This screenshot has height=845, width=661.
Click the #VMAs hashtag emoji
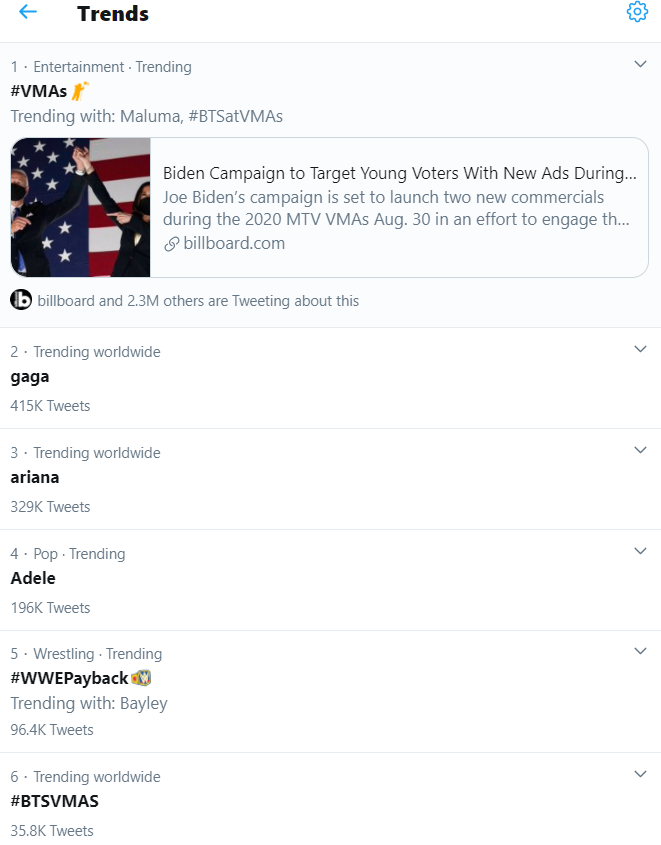(80, 91)
